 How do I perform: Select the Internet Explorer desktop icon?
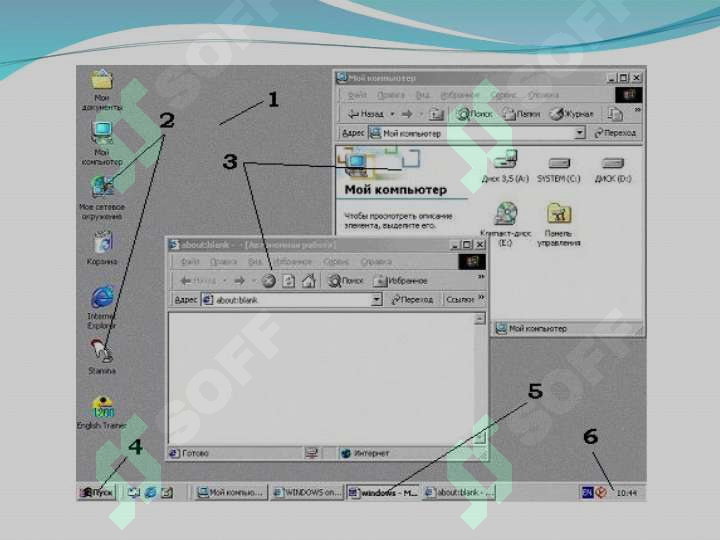click(102, 307)
